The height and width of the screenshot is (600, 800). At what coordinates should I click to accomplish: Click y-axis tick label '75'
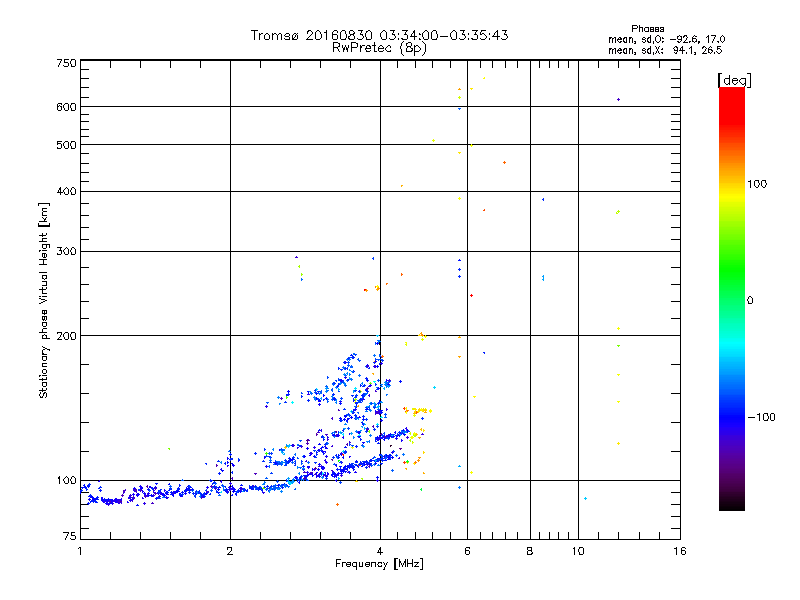[70, 536]
